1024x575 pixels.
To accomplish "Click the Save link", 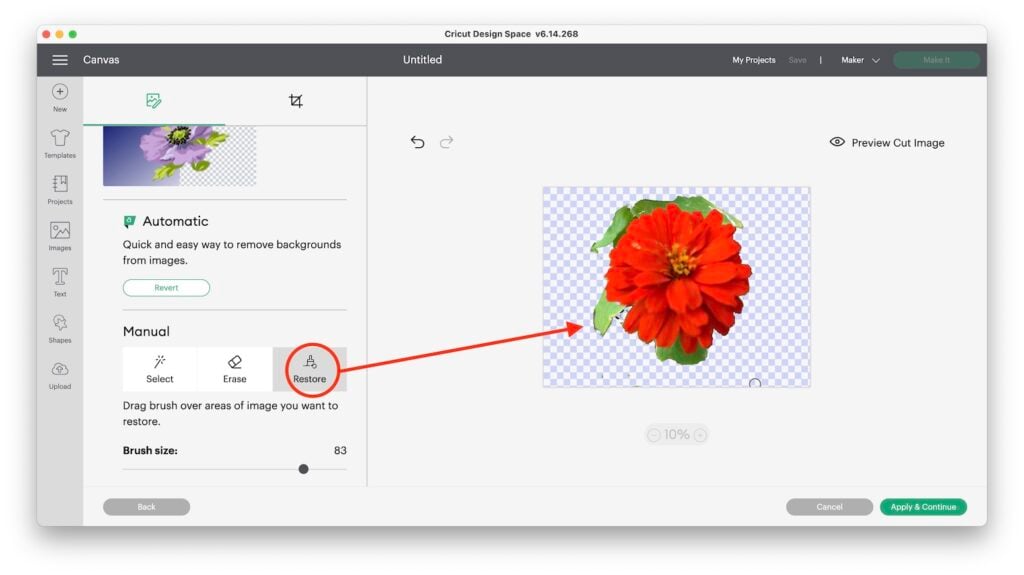I will pyautogui.click(x=797, y=60).
